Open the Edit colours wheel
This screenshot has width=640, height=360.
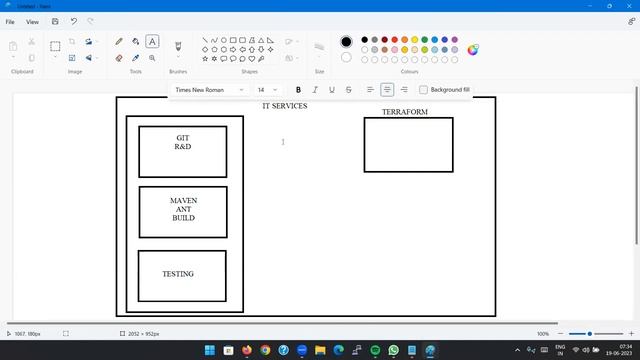tap(473, 50)
